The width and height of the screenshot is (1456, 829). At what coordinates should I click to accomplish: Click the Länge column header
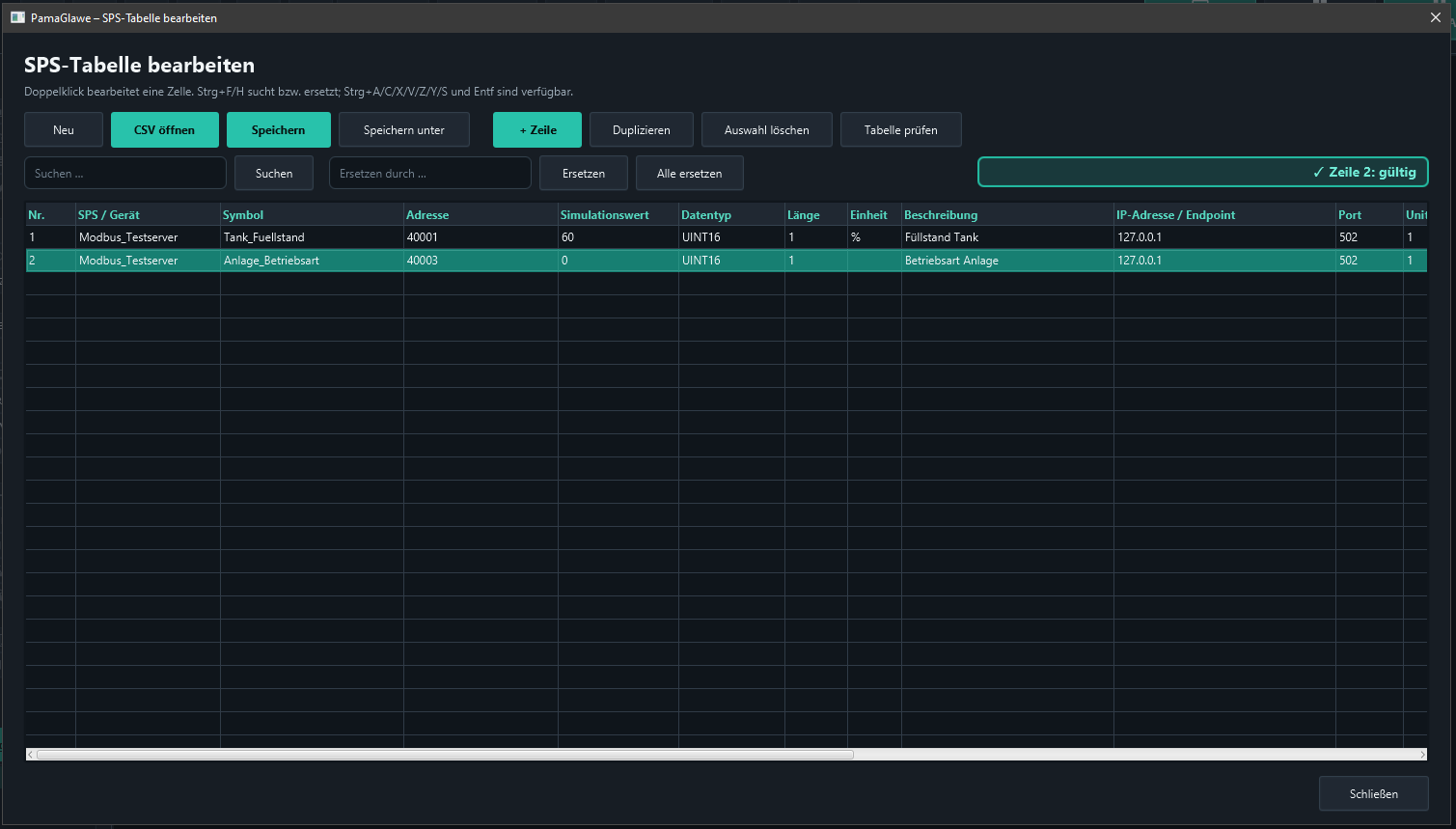[816, 214]
